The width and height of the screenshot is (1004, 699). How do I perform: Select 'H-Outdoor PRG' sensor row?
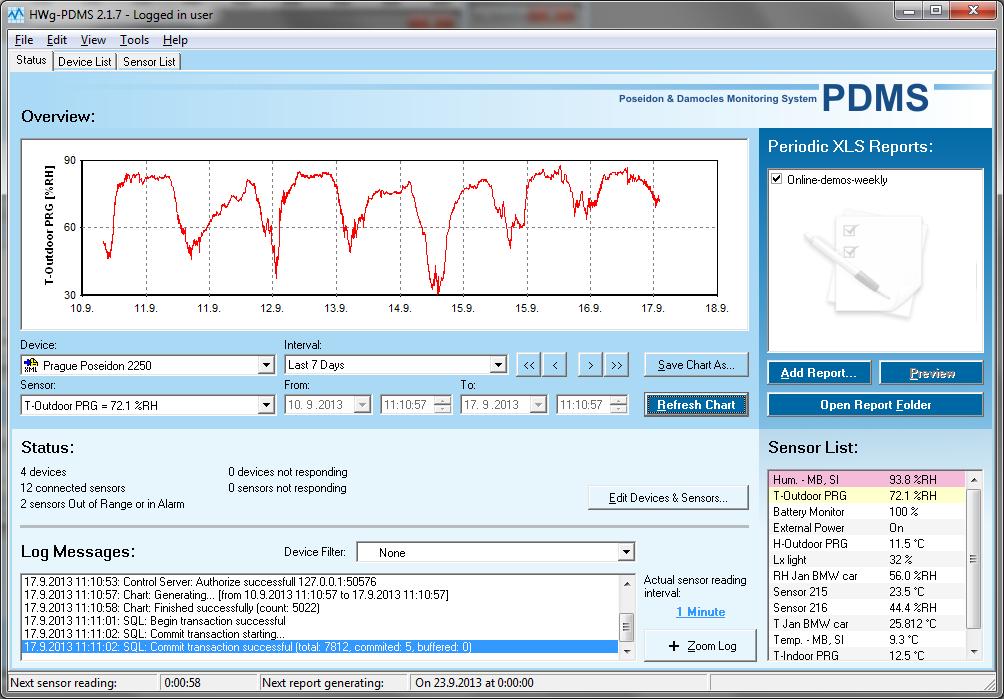(x=867, y=543)
